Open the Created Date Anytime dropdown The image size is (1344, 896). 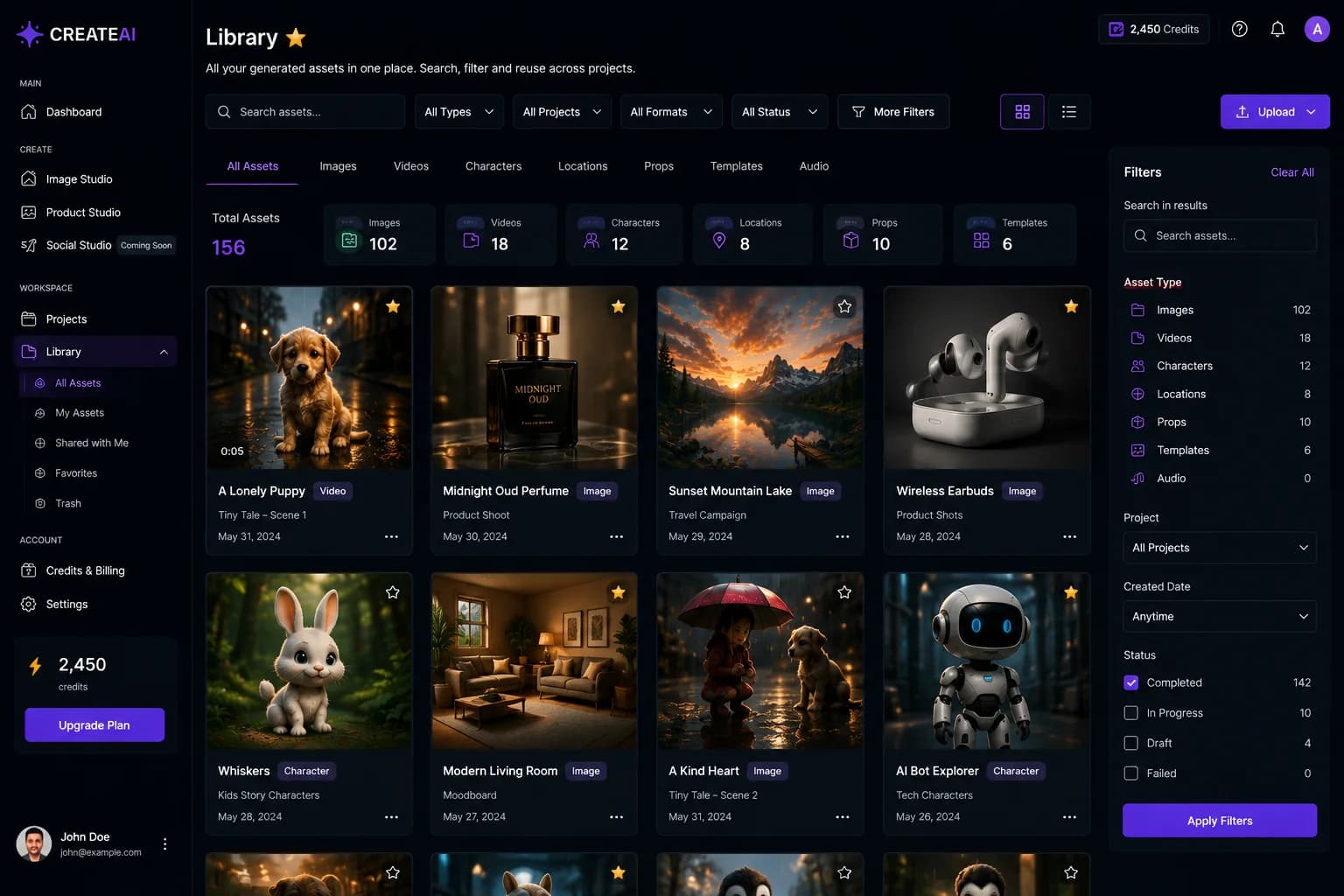(x=1220, y=617)
